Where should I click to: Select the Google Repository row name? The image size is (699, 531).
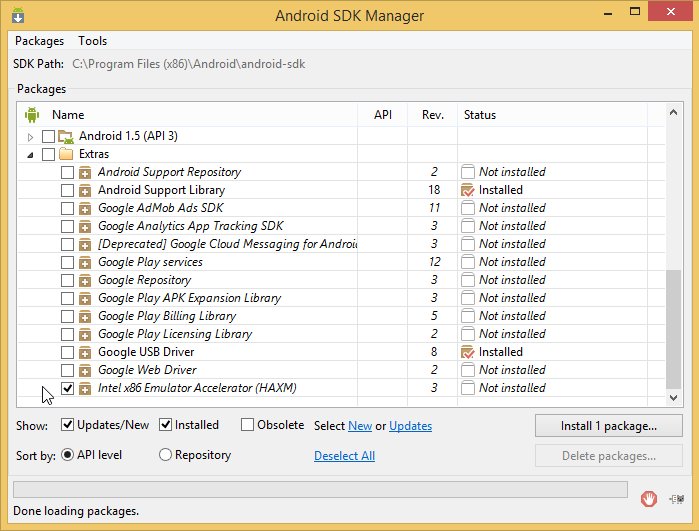pyautogui.click(x=144, y=280)
